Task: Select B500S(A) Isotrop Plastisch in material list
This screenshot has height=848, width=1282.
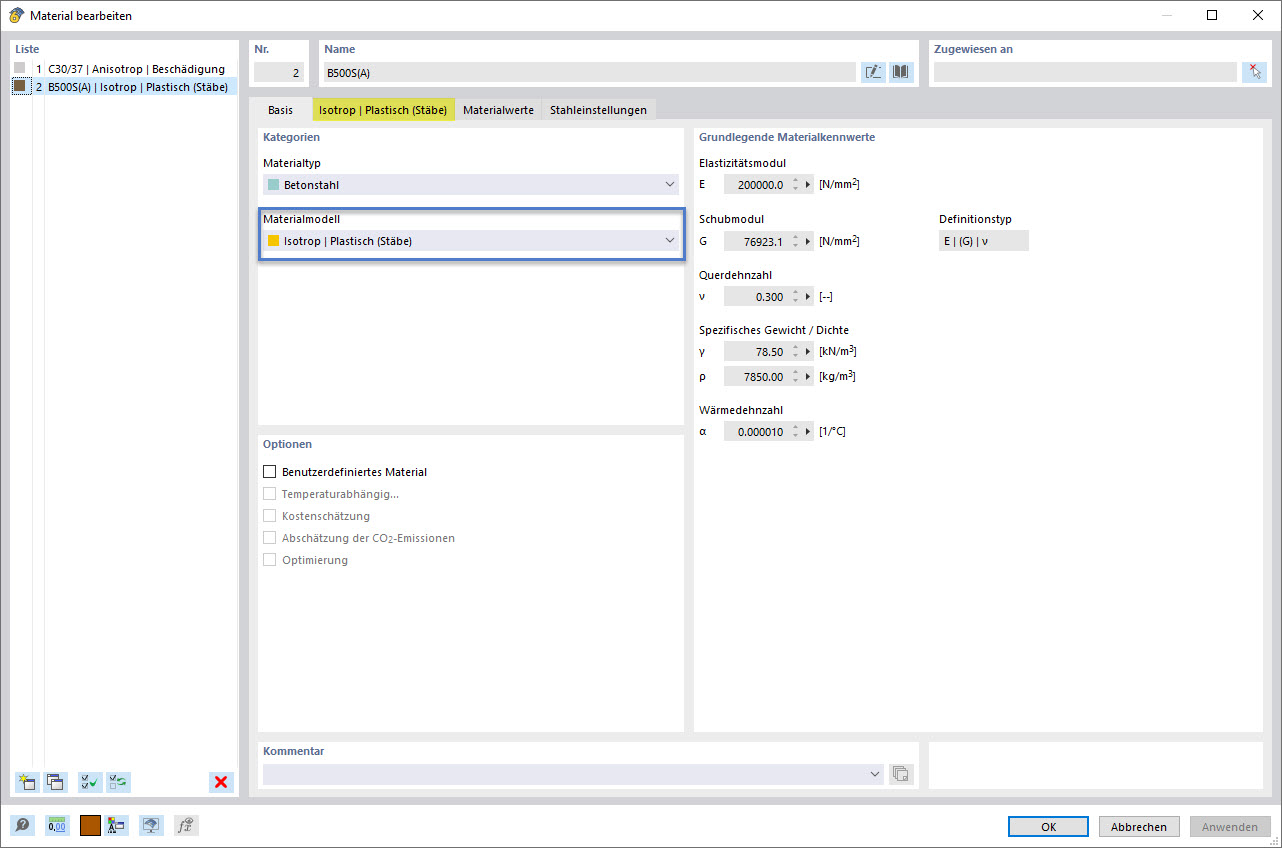Action: point(137,87)
